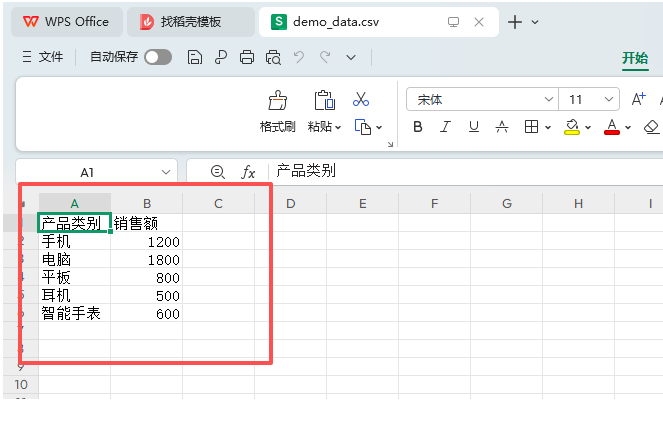Click the fx insert function icon
The width and height of the screenshot is (663, 421).
(248, 172)
